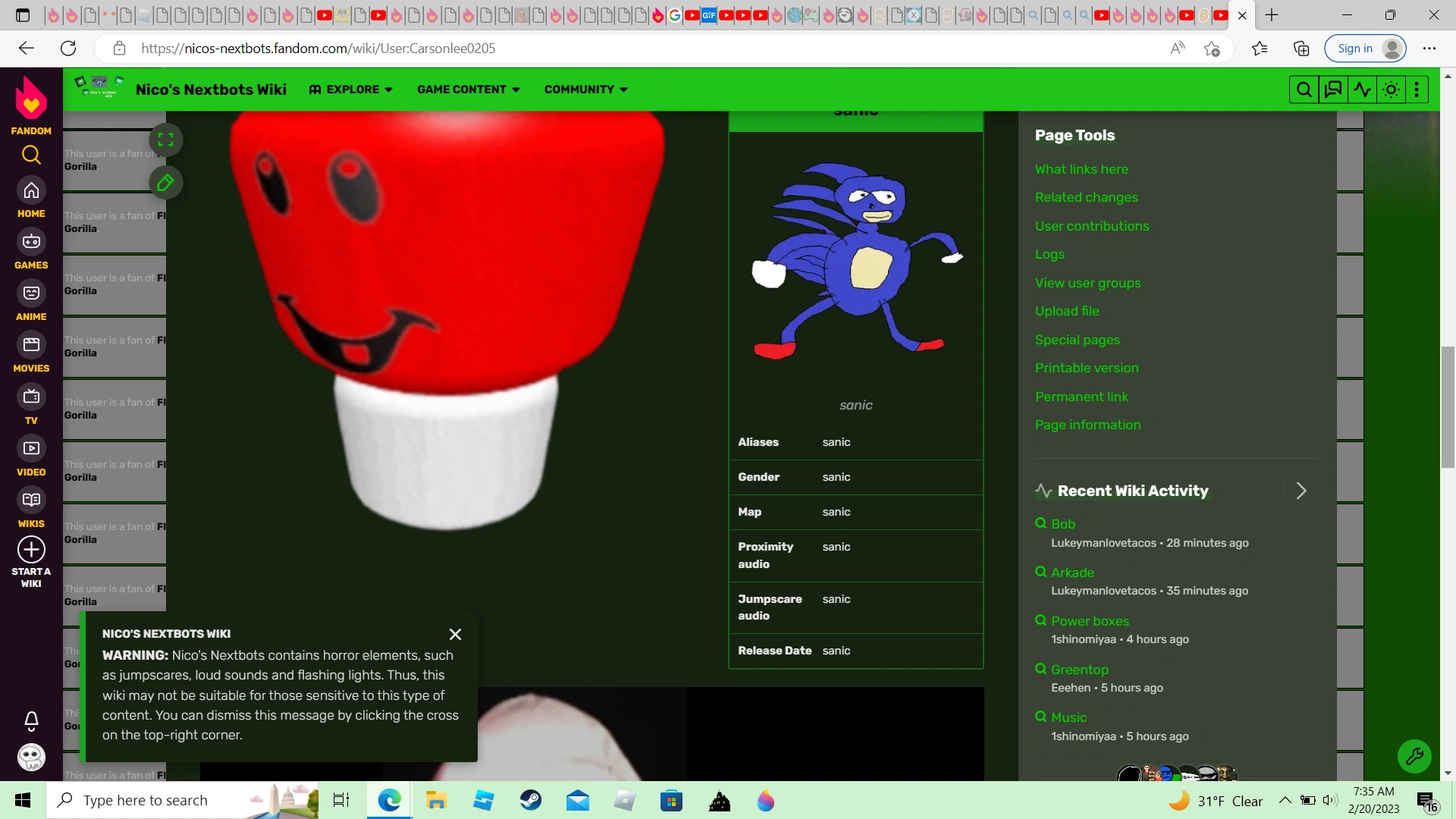Click the edit pencil on the nextbot image
The width and height of the screenshot is (1456, 819).
pyautogui.click(x=165, y=182)
